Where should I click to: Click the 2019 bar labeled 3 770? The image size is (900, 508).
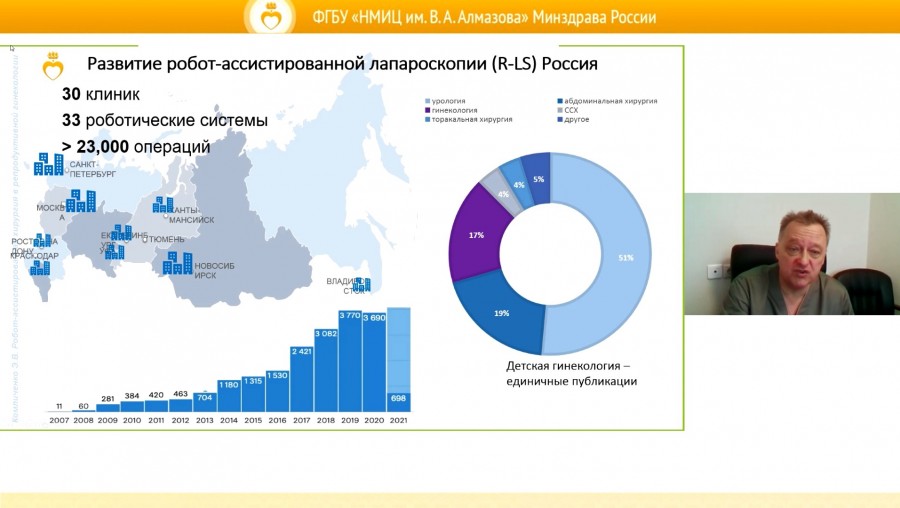pos(350,365)
